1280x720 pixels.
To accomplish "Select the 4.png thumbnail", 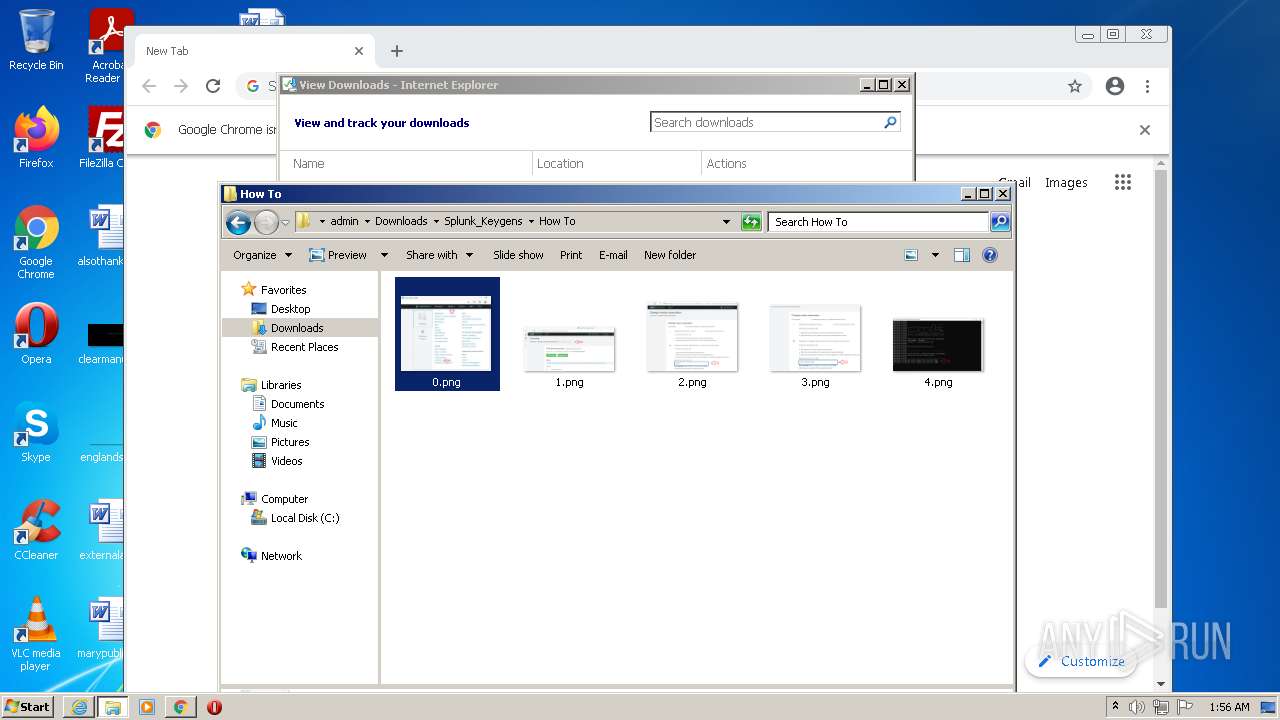I will click(x=938, y=352).
